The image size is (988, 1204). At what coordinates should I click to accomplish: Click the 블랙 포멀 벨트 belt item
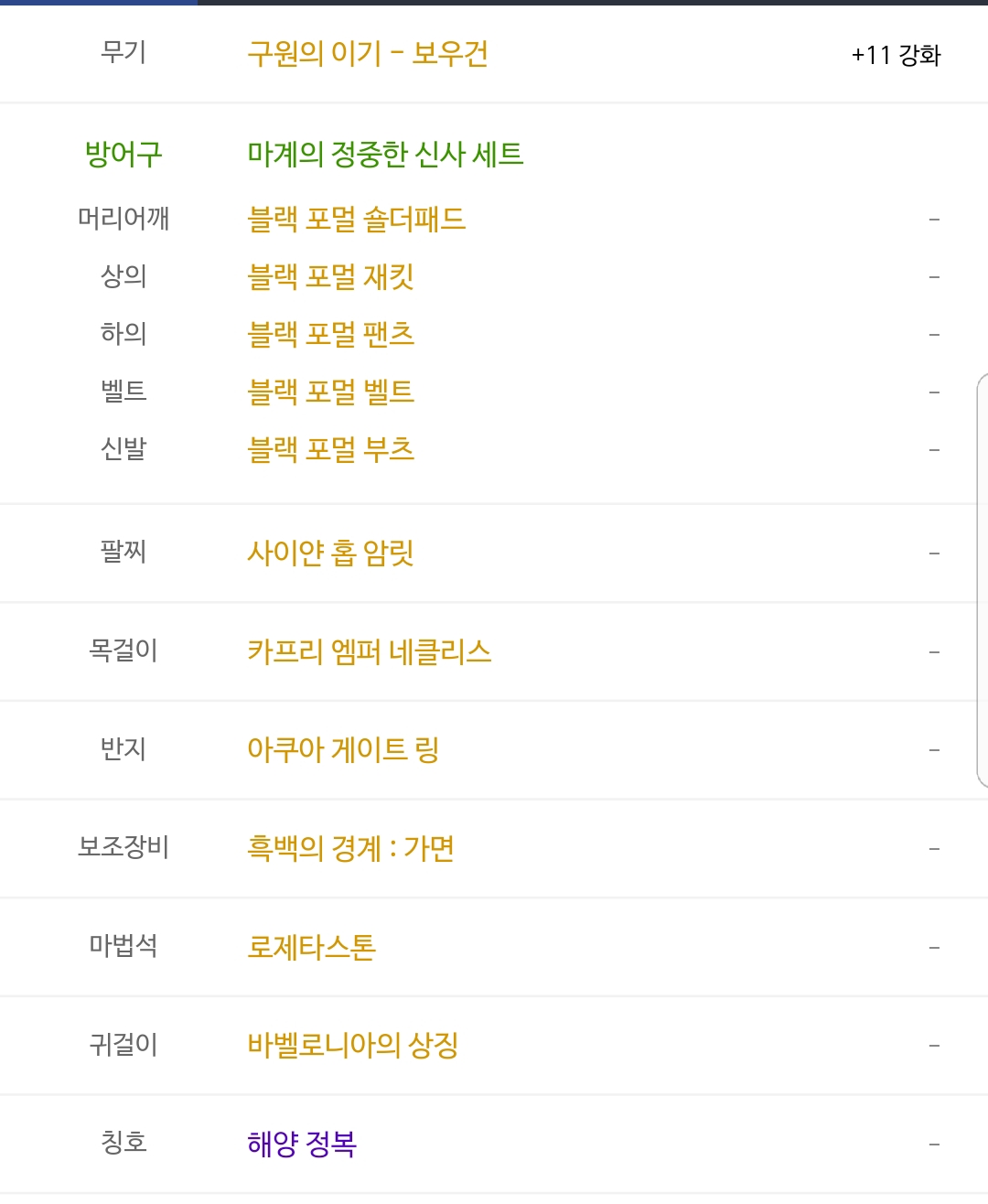[330, 392]
